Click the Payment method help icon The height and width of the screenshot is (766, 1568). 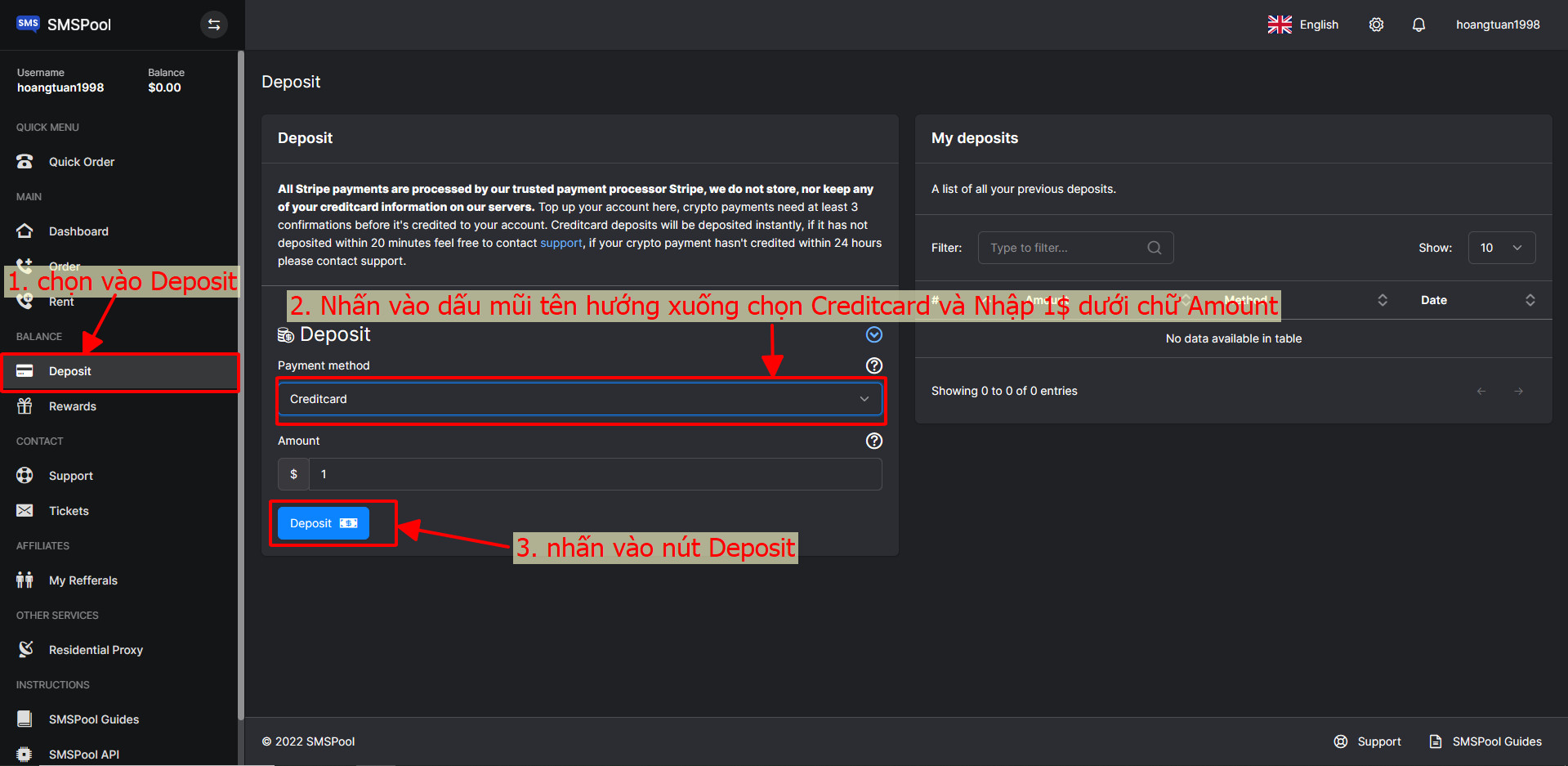873,365
